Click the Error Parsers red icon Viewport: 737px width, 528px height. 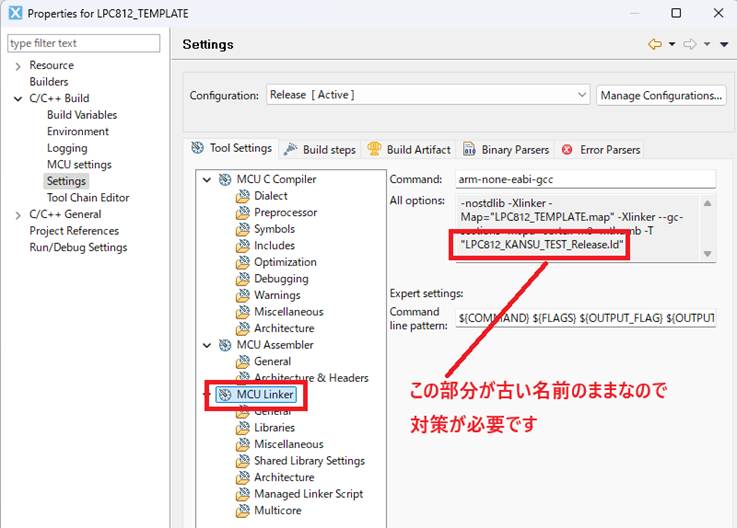click(x=567, y=149)
